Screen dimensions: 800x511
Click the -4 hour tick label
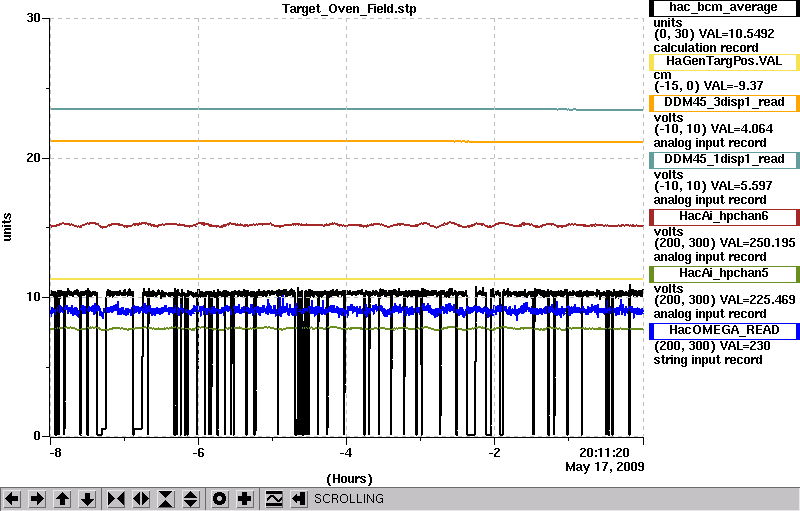coord(346,453)
